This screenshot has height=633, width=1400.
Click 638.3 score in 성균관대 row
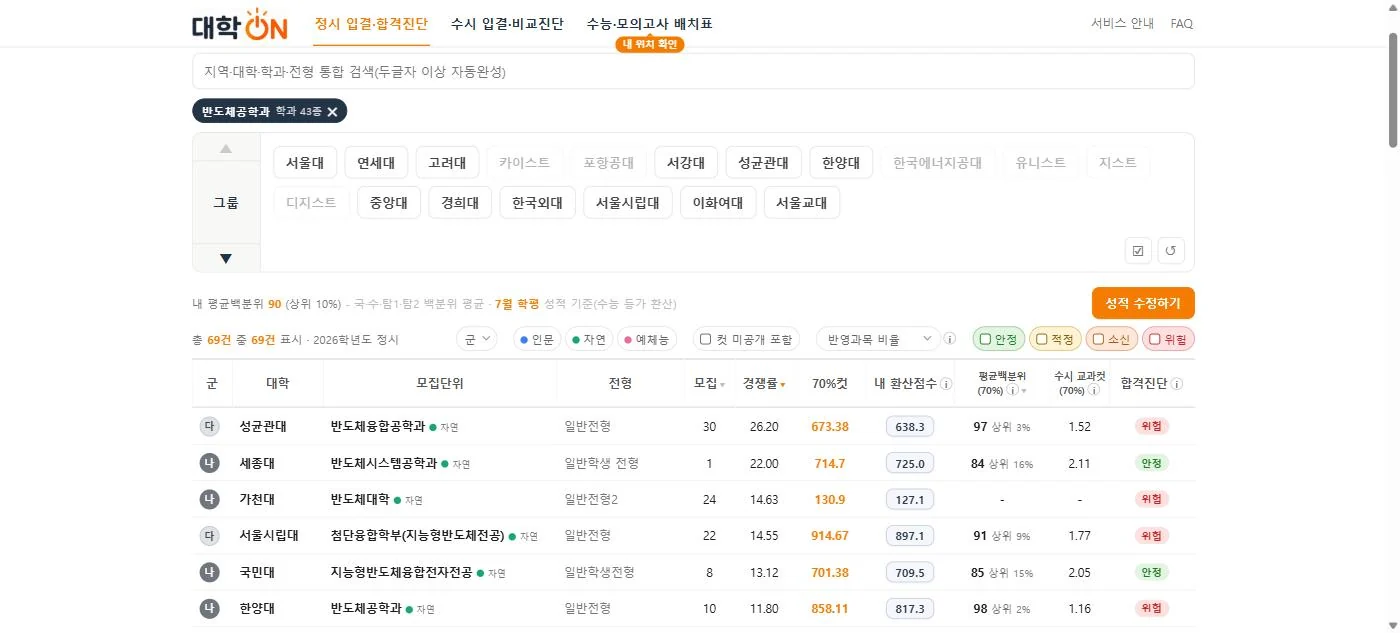pos(910,426)
